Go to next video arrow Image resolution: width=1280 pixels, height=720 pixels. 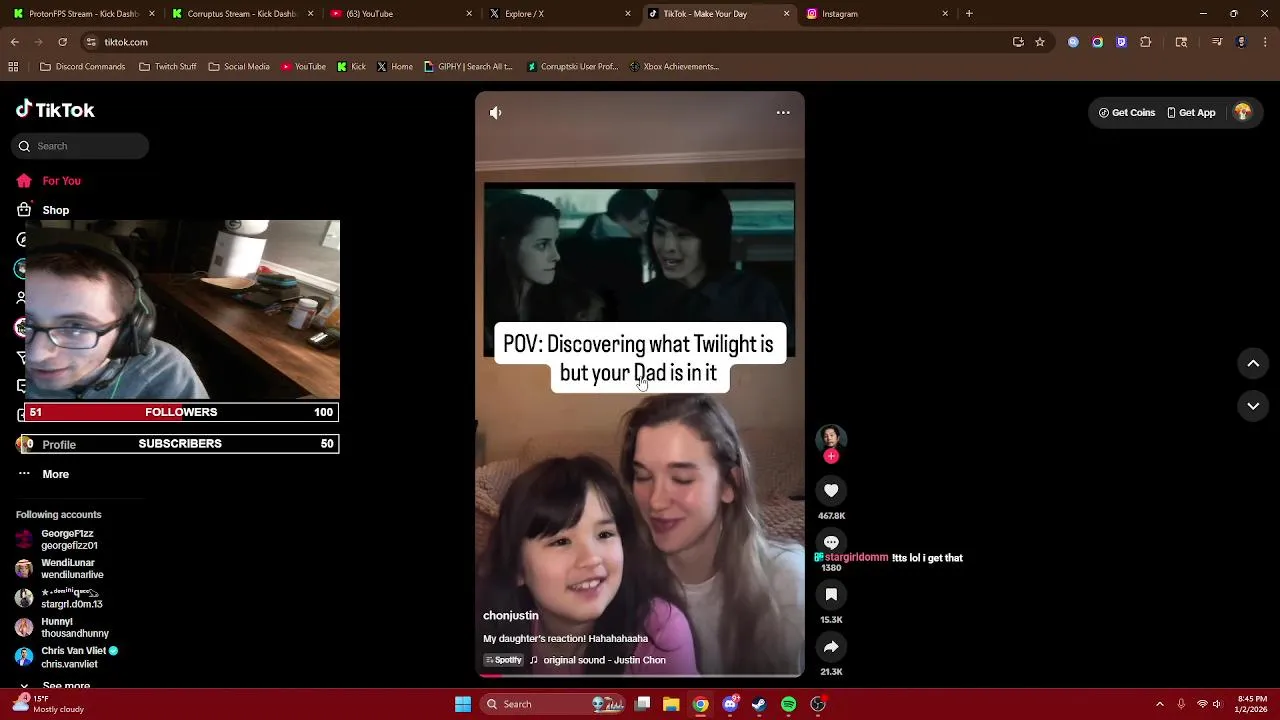[1253, 406]
